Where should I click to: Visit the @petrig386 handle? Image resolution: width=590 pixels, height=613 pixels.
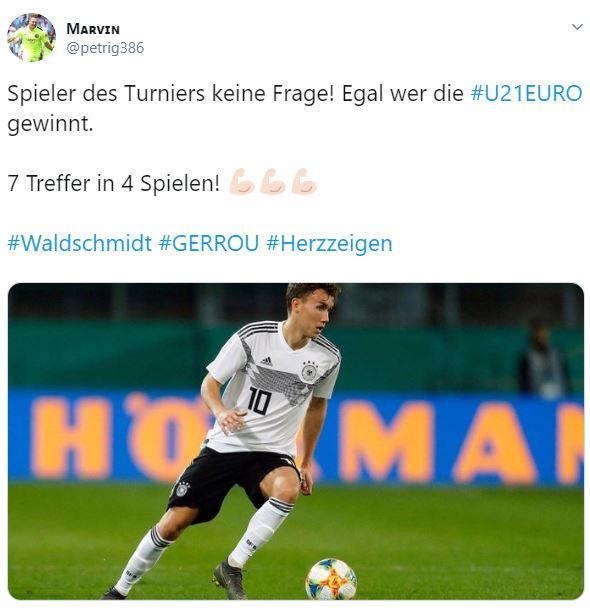pos(105,48)
